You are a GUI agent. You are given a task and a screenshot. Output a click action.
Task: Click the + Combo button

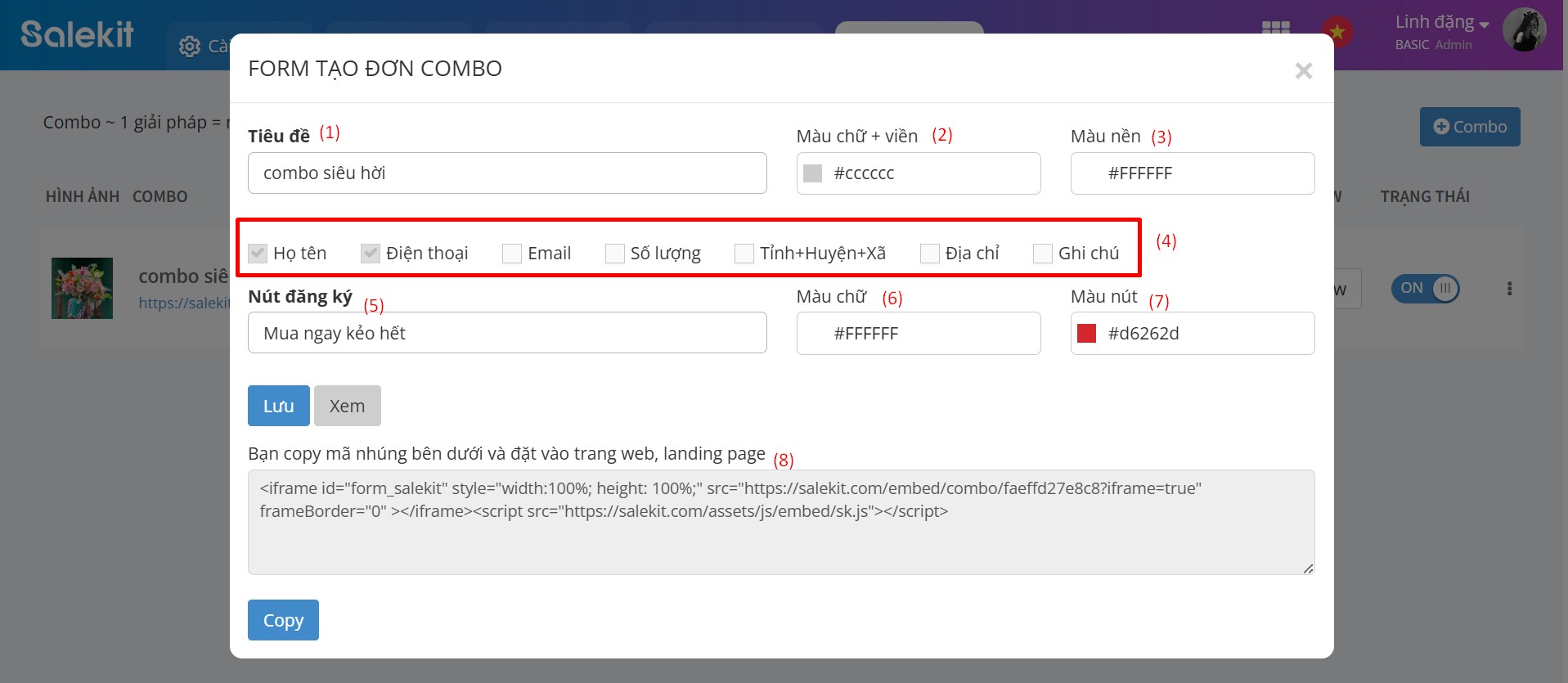[x=1470, y=127]
